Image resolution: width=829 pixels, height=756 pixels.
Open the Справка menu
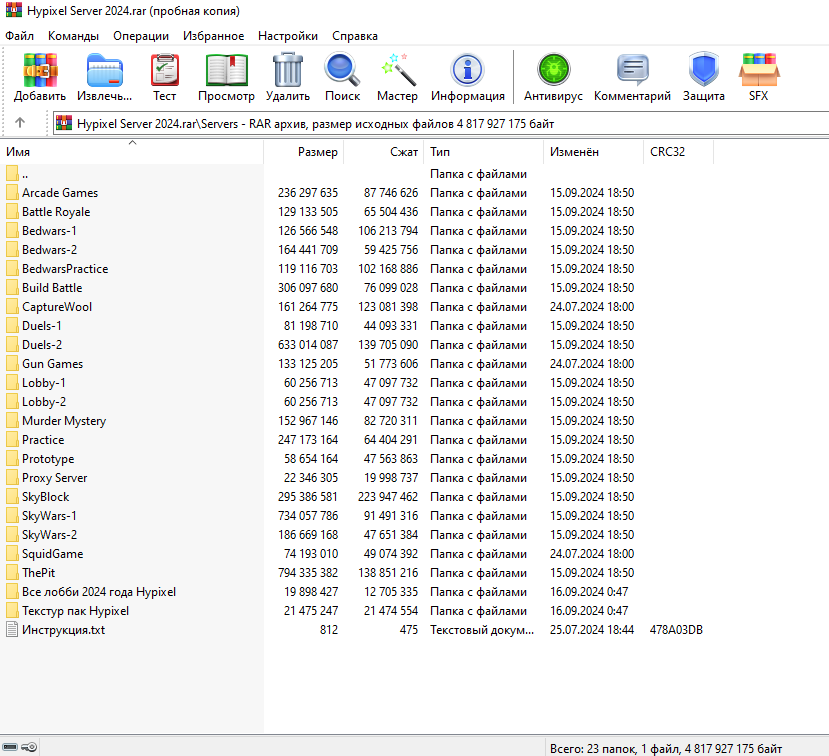[355, 36]
